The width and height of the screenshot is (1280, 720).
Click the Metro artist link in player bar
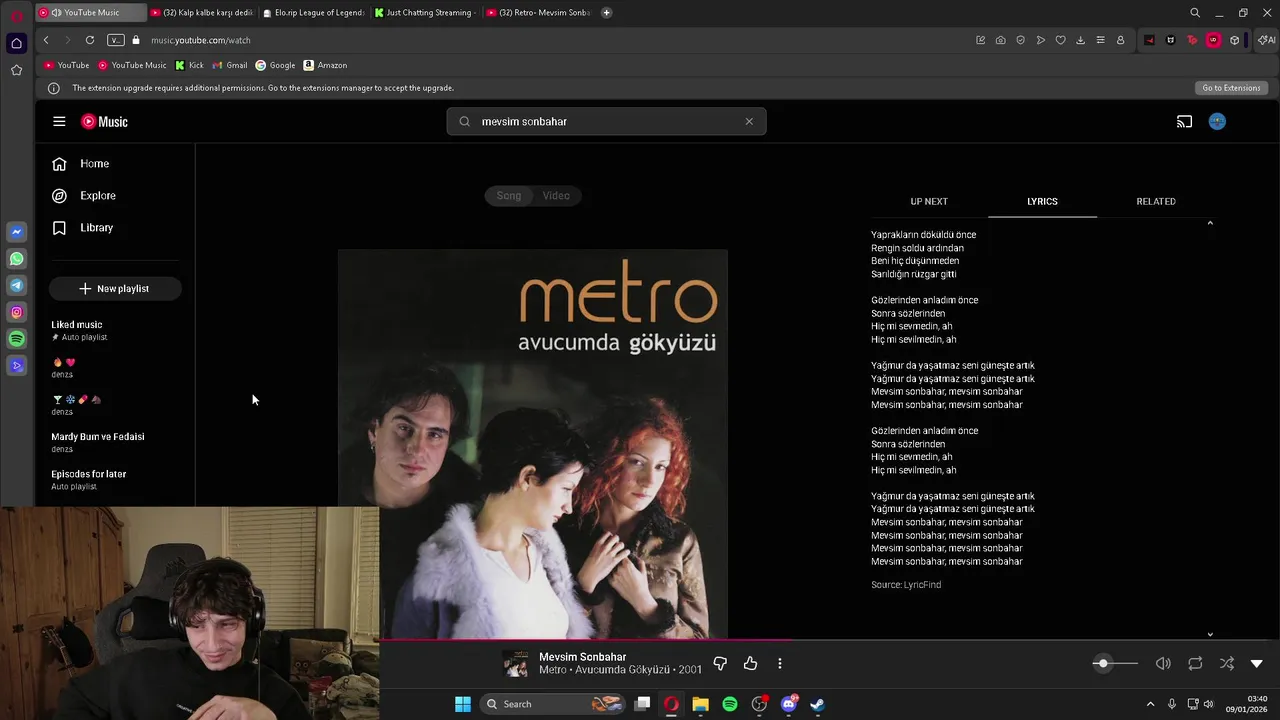point(552,670)
